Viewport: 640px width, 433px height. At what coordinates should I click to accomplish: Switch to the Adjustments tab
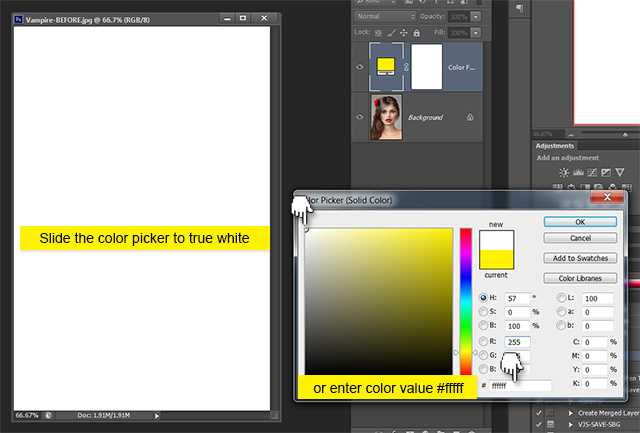[555, 145]
